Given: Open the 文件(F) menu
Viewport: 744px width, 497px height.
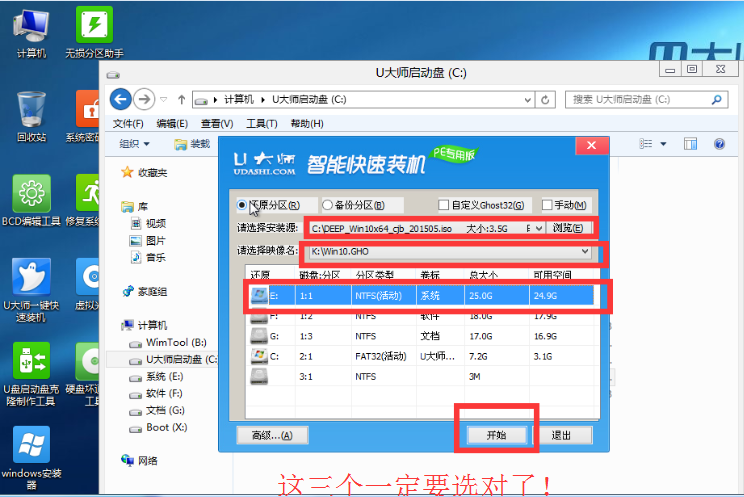Looking at the screenshot, I should pyautogui.click(x=128, y=123).
